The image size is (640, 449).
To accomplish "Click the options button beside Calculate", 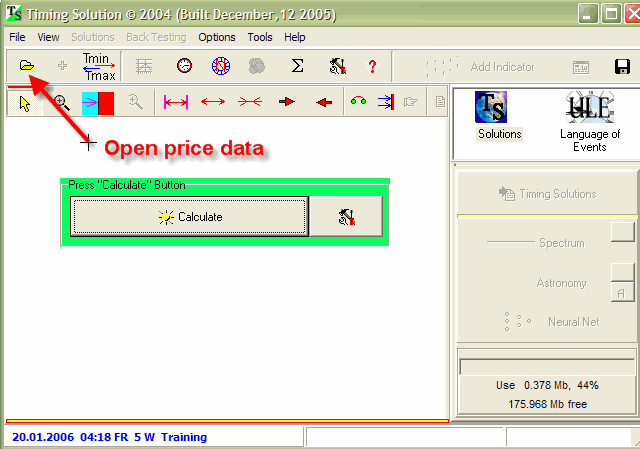I will (x=346, y=216).
